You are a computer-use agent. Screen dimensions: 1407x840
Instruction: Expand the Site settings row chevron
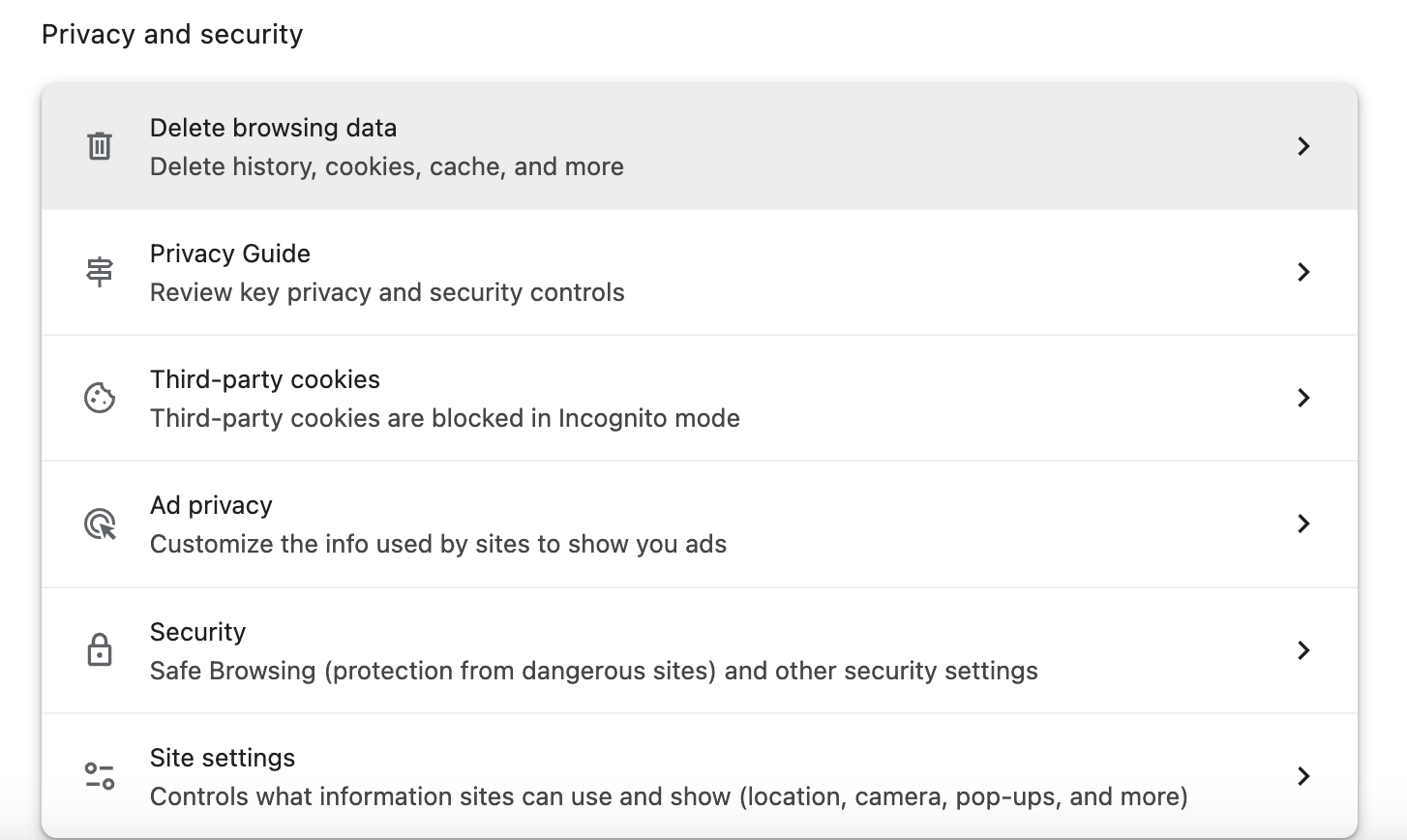click(1303, 775)
